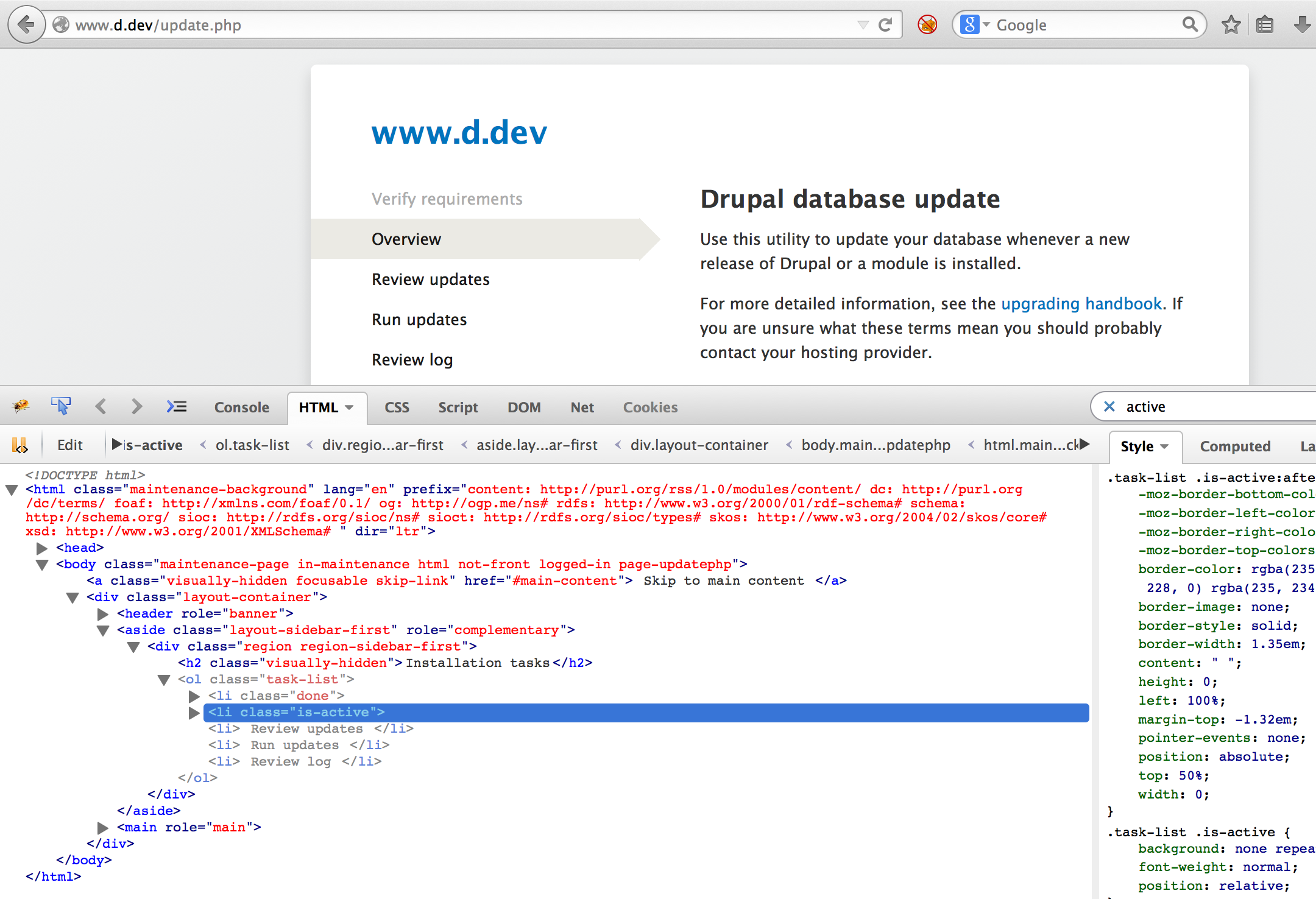Click the red blocked-script extension icon
The width and height of the screenshot is (1316, 899).
tap(927, 25)
